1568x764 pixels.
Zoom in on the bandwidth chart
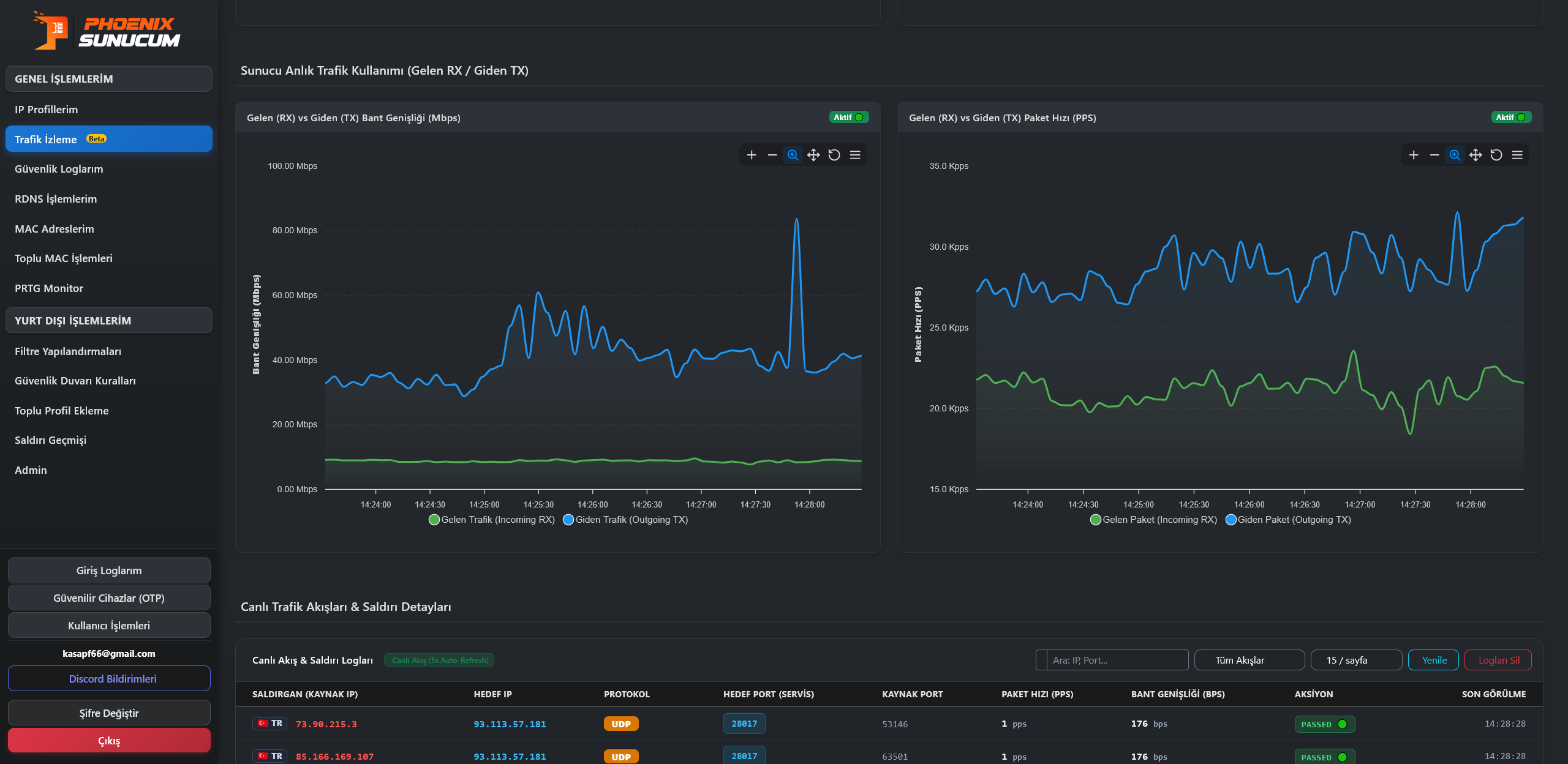752,155
